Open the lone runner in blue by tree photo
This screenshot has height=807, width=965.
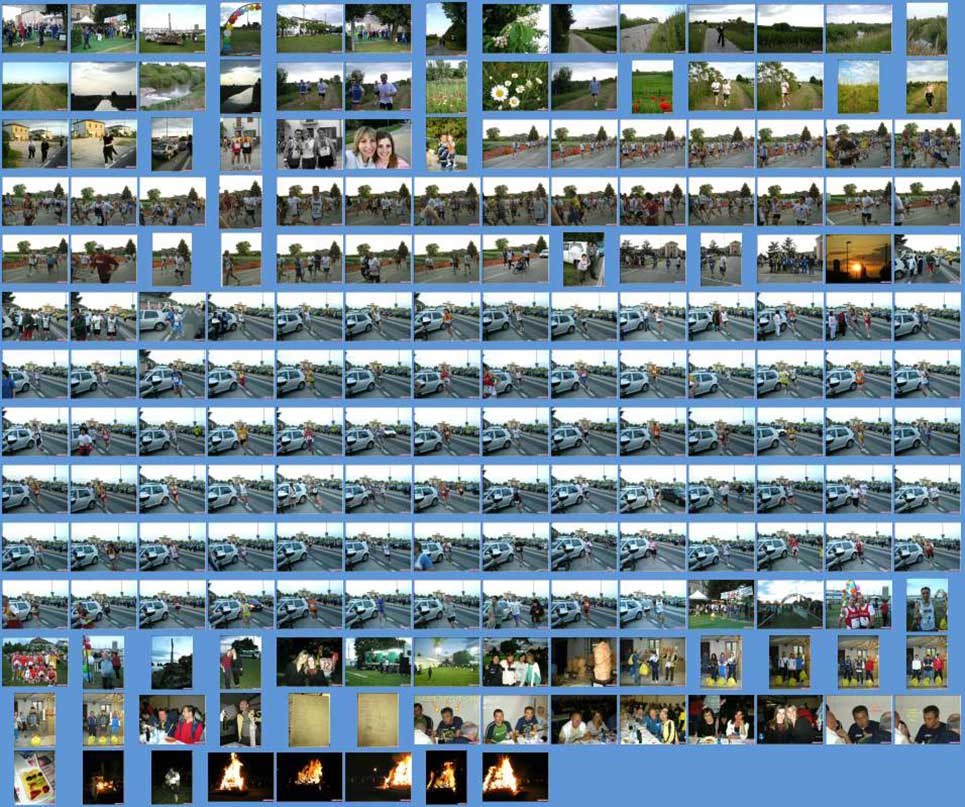583,86
